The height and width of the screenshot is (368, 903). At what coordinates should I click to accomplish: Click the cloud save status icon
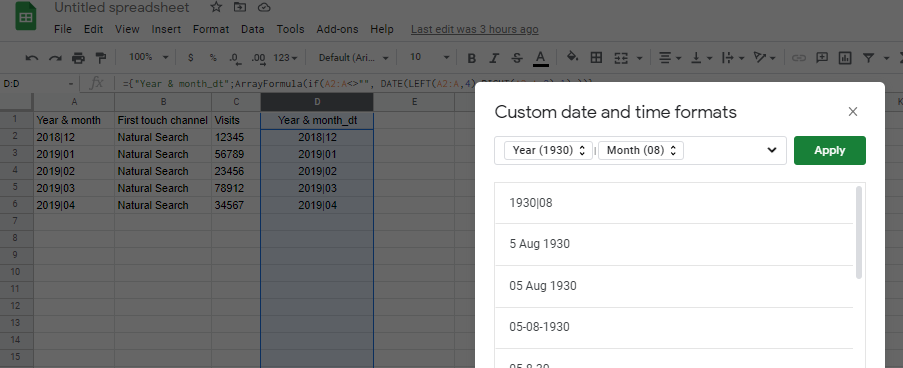(264, 7)
